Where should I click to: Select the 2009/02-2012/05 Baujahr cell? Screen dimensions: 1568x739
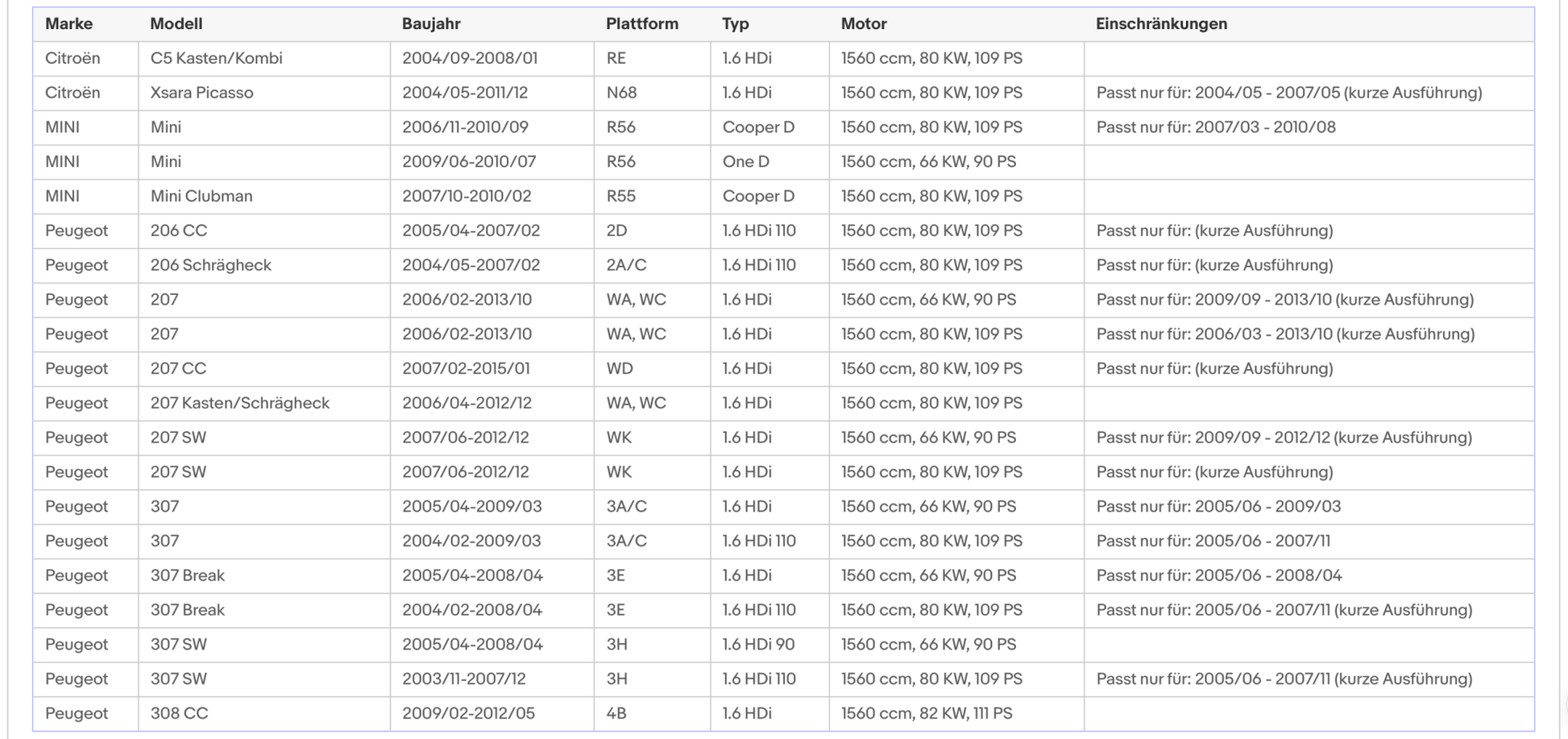(x=468, y=713)
